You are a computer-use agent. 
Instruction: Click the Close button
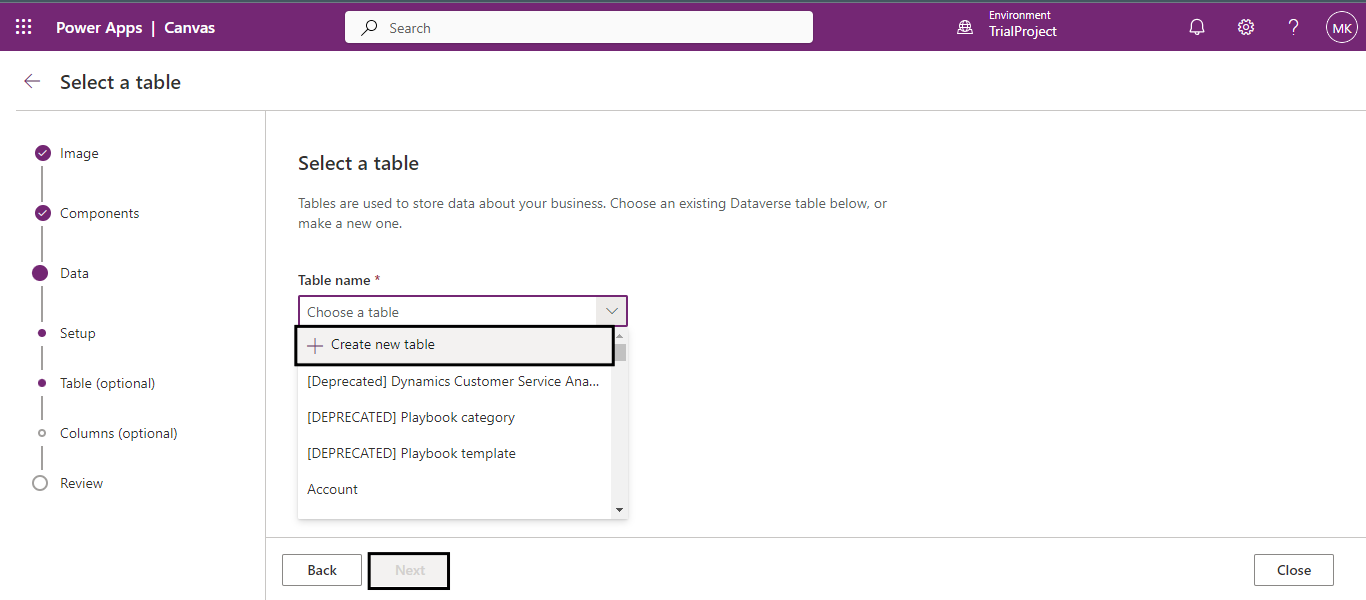(1293, 570)
